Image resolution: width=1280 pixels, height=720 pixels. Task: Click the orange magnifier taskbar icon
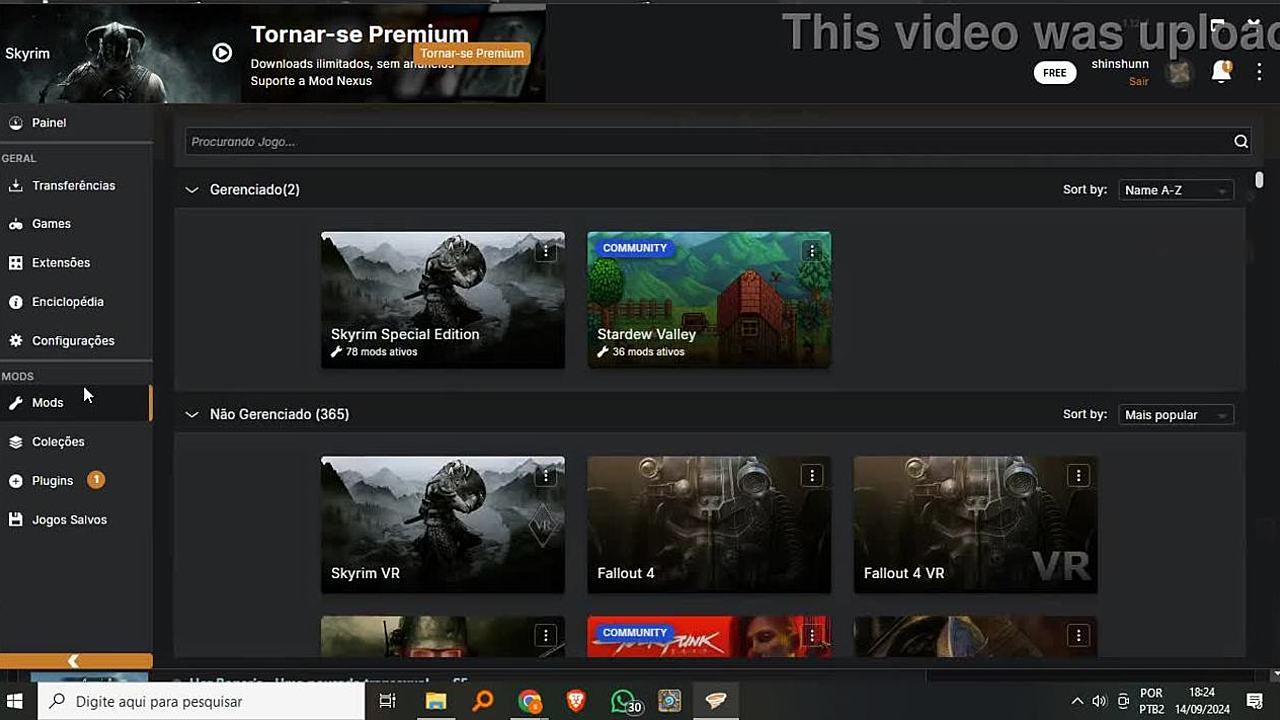tap(483, 701)
